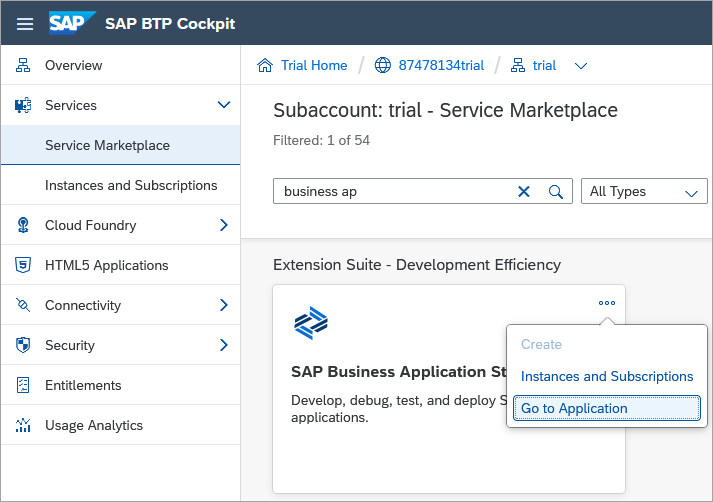Image resolution: width=713 pixels, height=502 pixels.
Task: Expand the Cloud Foundry chevron
Action: pos(224,225)
